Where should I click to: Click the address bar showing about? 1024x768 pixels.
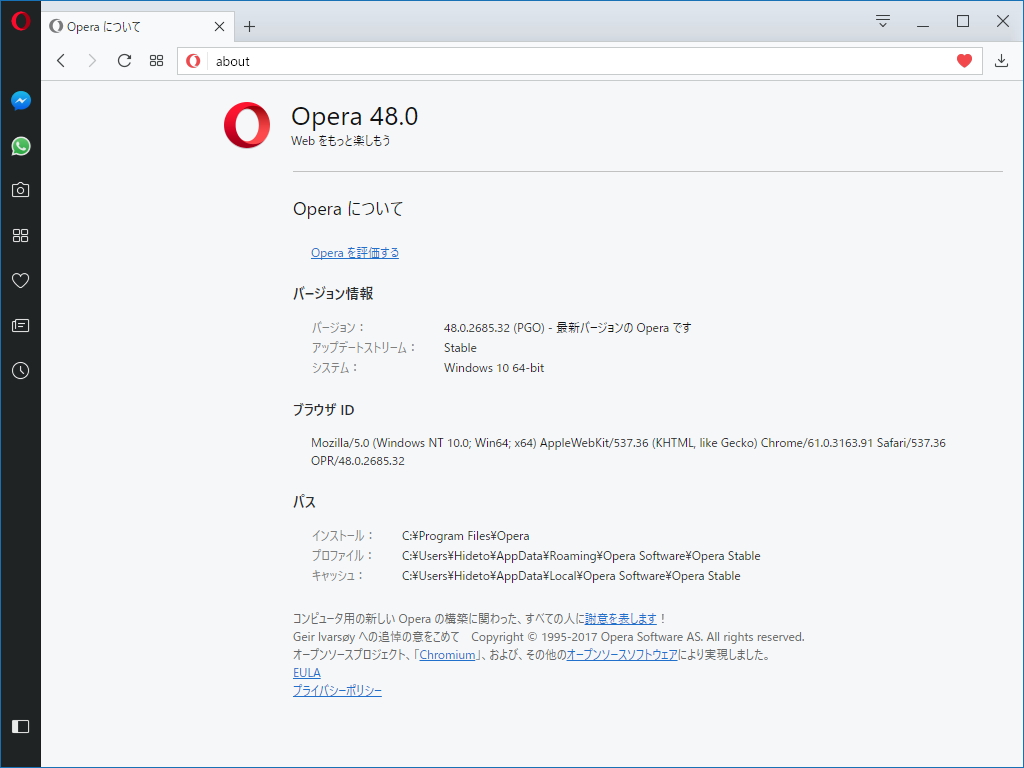click(x=400, y=61)
